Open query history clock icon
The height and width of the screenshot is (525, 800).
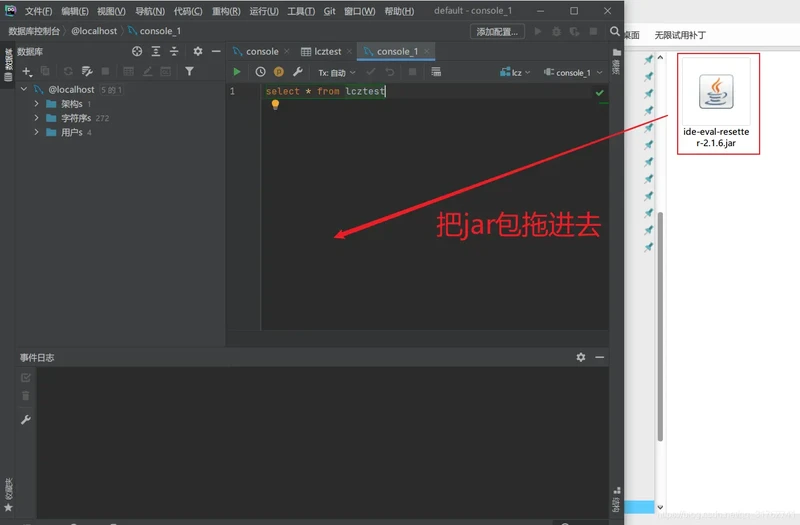tap(261, 72)
